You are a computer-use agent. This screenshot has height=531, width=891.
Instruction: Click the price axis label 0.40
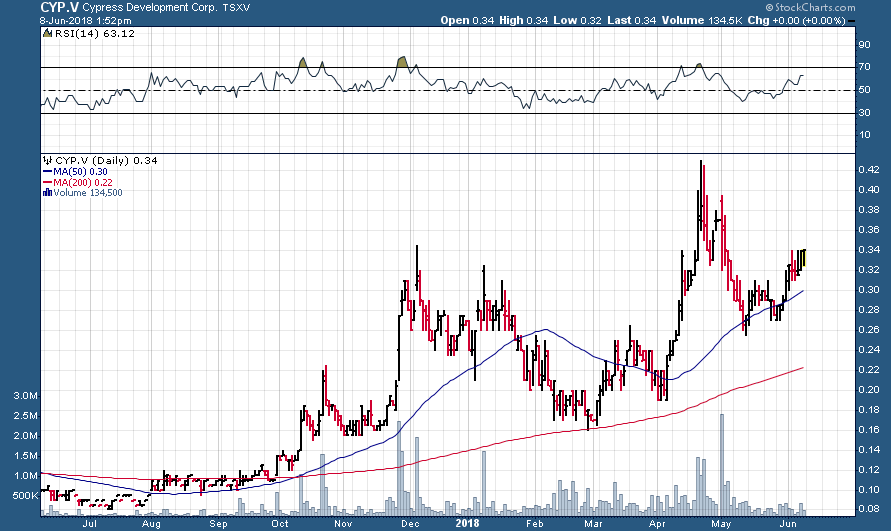[869, 189]
